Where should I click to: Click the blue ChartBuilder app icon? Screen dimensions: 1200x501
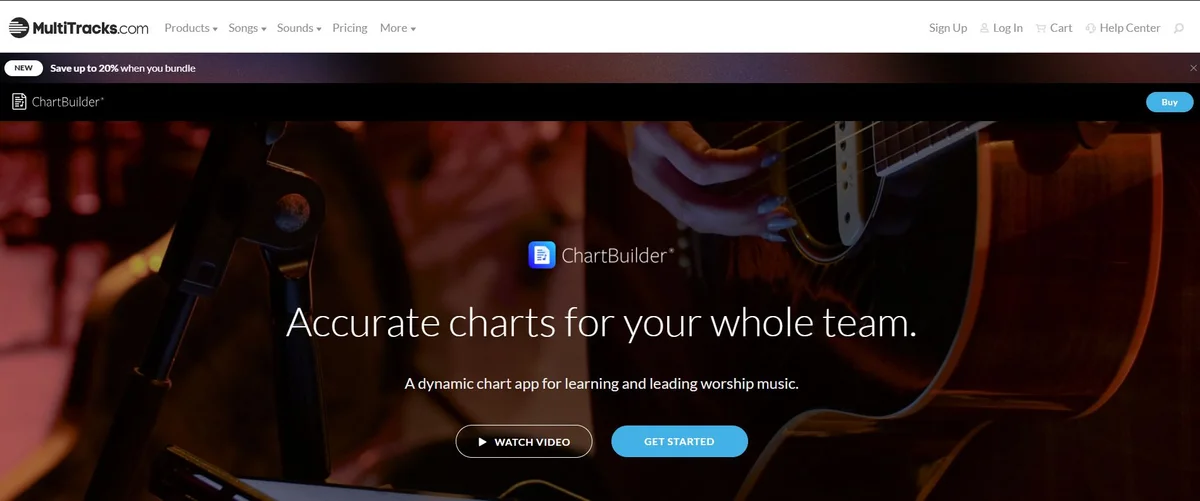[x=541, y=255]
